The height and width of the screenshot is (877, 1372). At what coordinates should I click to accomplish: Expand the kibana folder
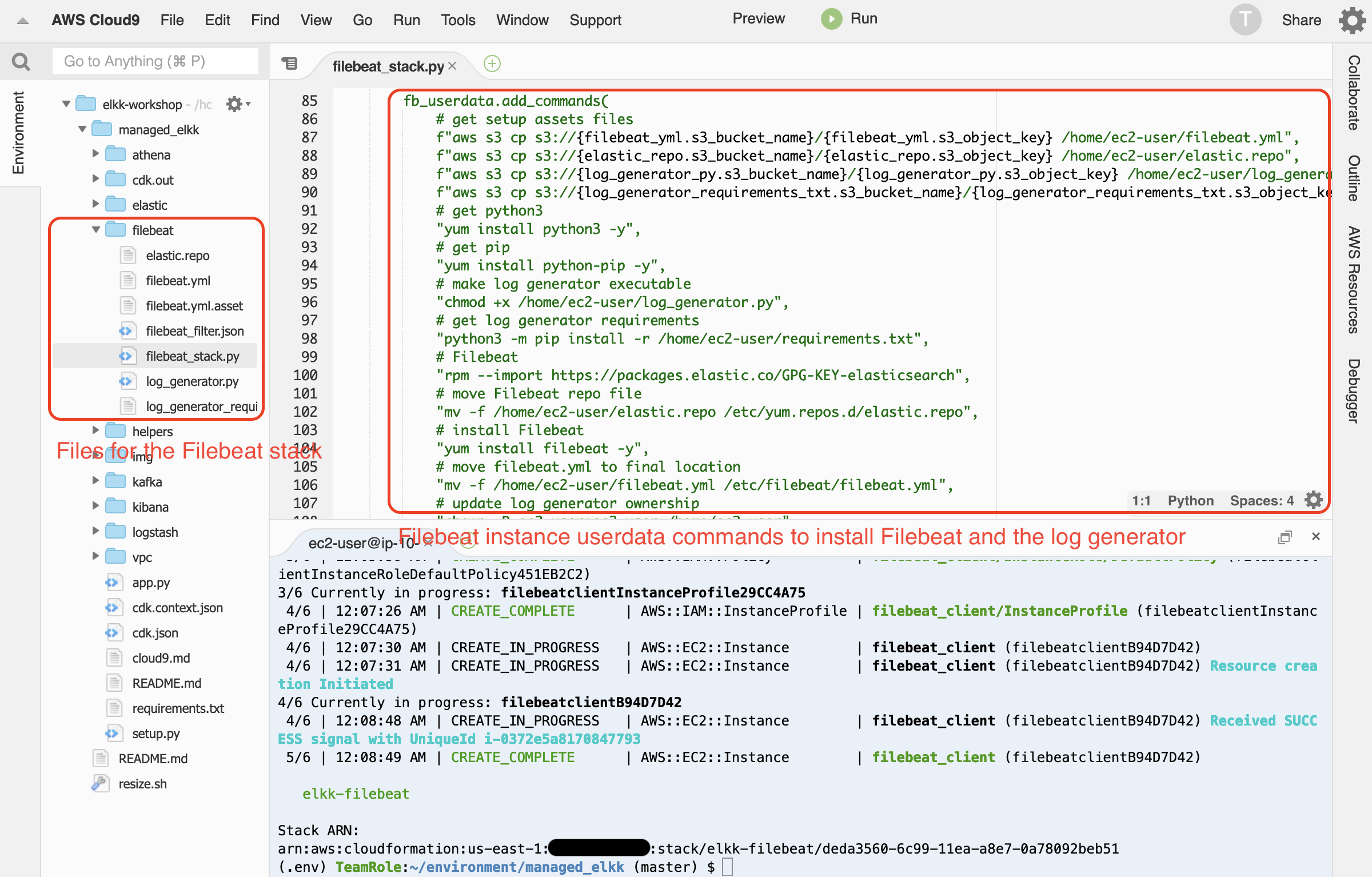point(95,506)
